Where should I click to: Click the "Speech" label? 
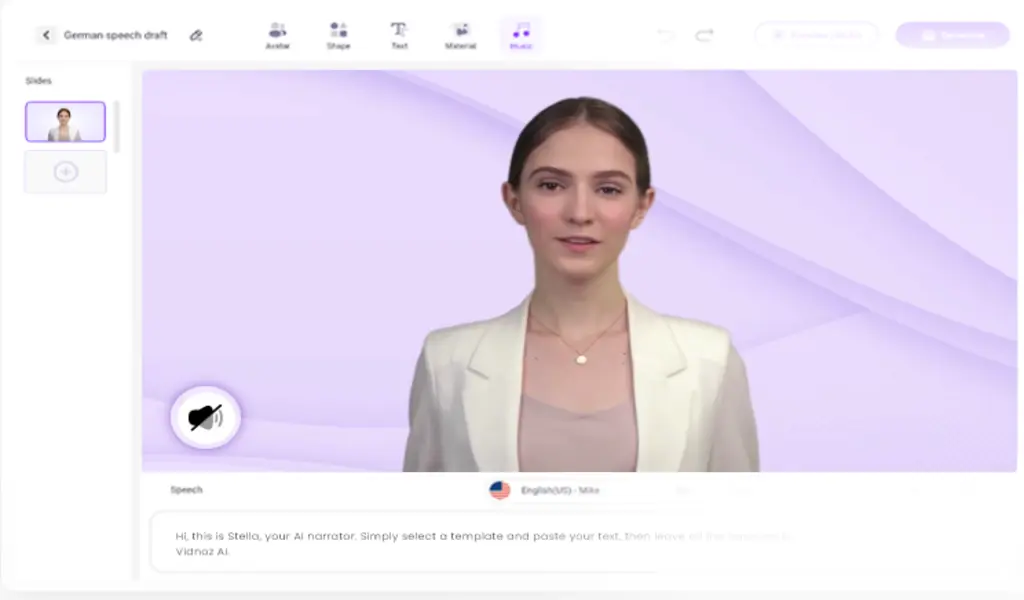[186, 490]
